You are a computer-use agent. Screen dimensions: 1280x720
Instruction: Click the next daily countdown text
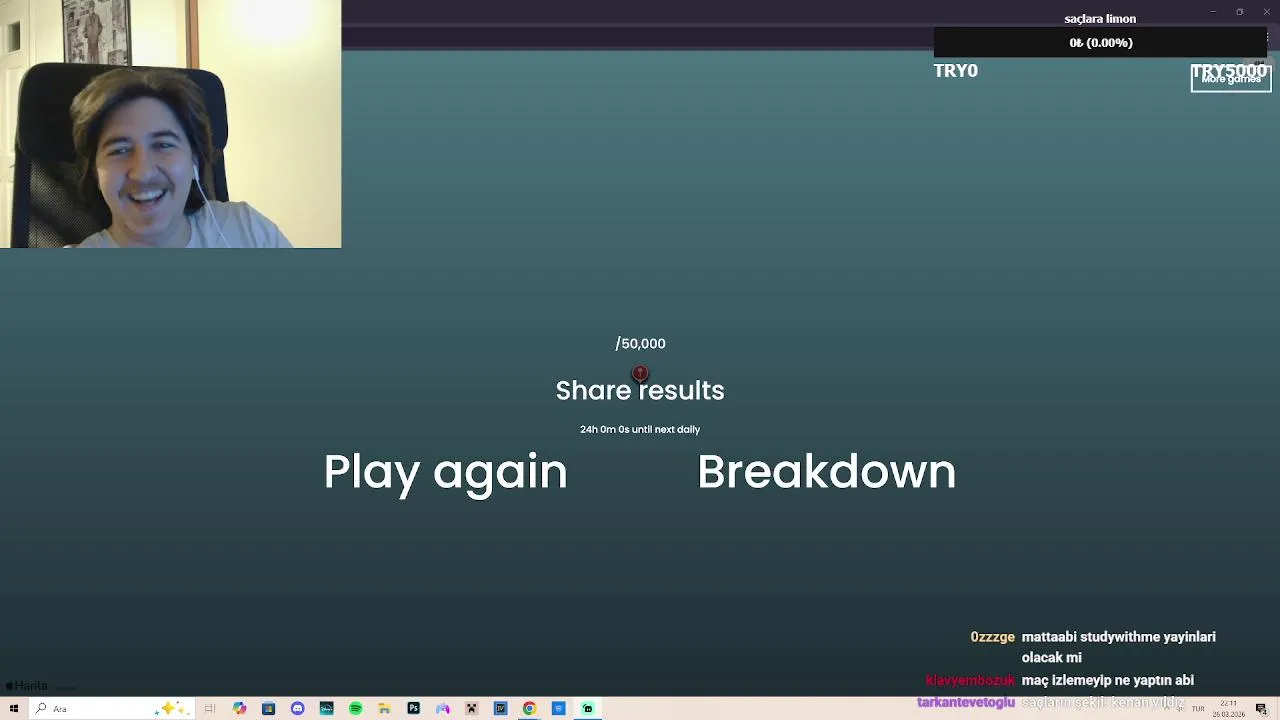pyautogui.click(x=640, y=430)
